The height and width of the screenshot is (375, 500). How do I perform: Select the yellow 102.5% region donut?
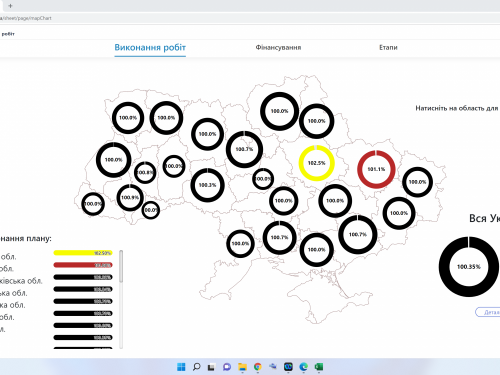tap(316, 163)
